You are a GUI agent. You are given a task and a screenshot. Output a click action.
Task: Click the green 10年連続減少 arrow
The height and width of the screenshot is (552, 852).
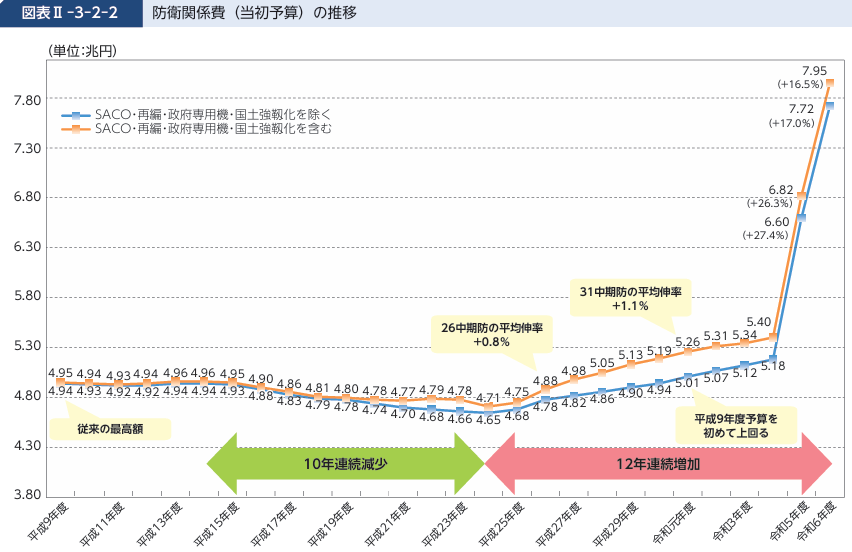(x=345, y=464)
